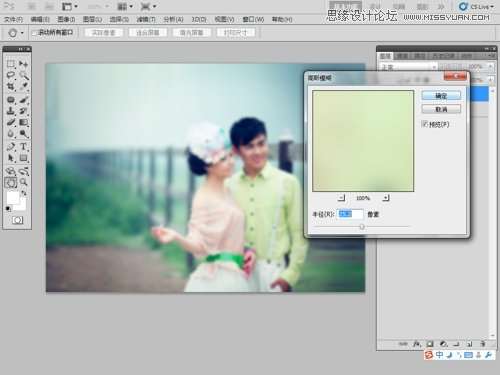Create a new layer icon
This screenshot has width=500, height=375.
[469, 344]
